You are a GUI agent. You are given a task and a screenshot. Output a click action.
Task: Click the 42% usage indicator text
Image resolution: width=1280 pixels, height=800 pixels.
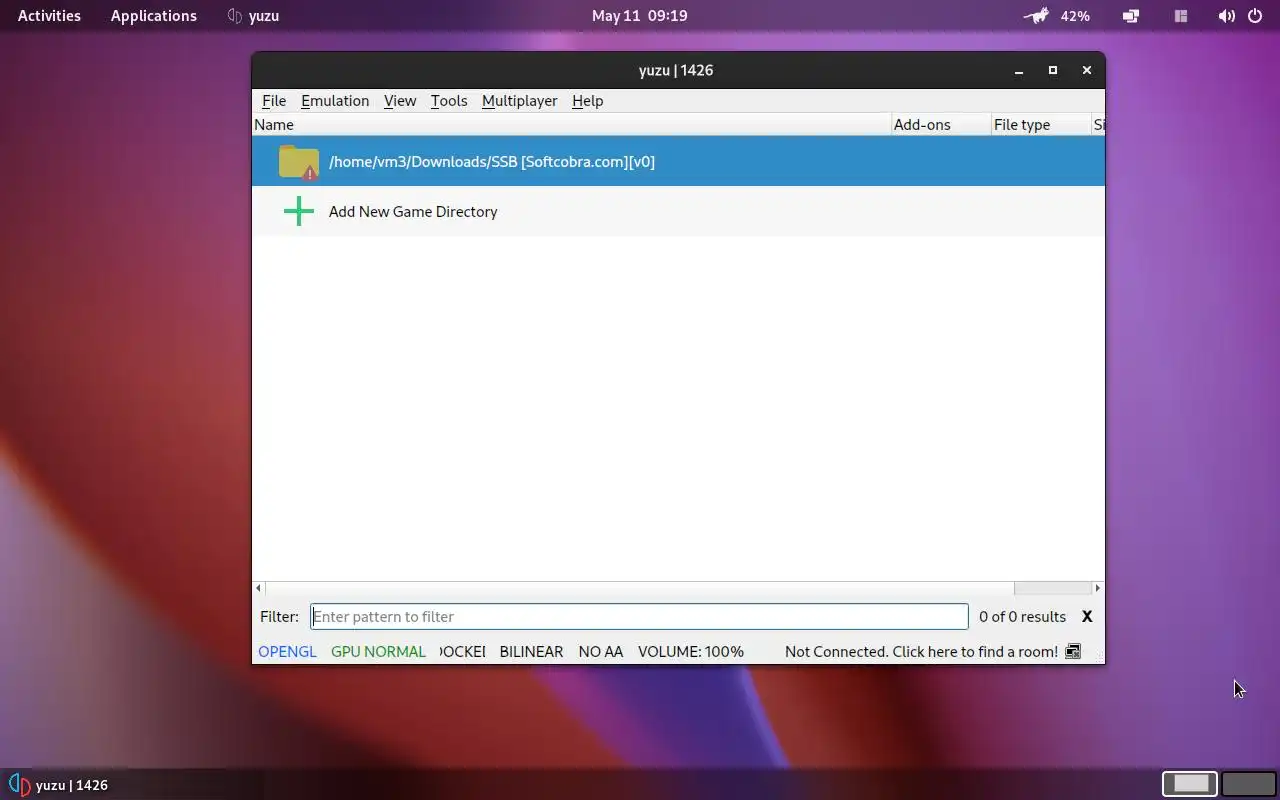click(1075, 16)
